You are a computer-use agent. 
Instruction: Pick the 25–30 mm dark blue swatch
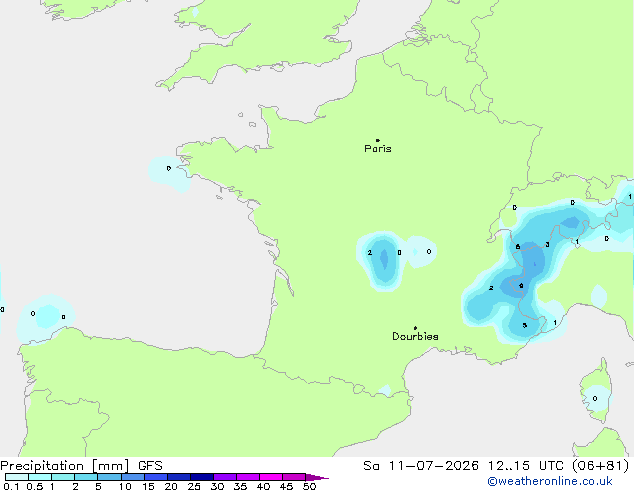click(202, 477)
